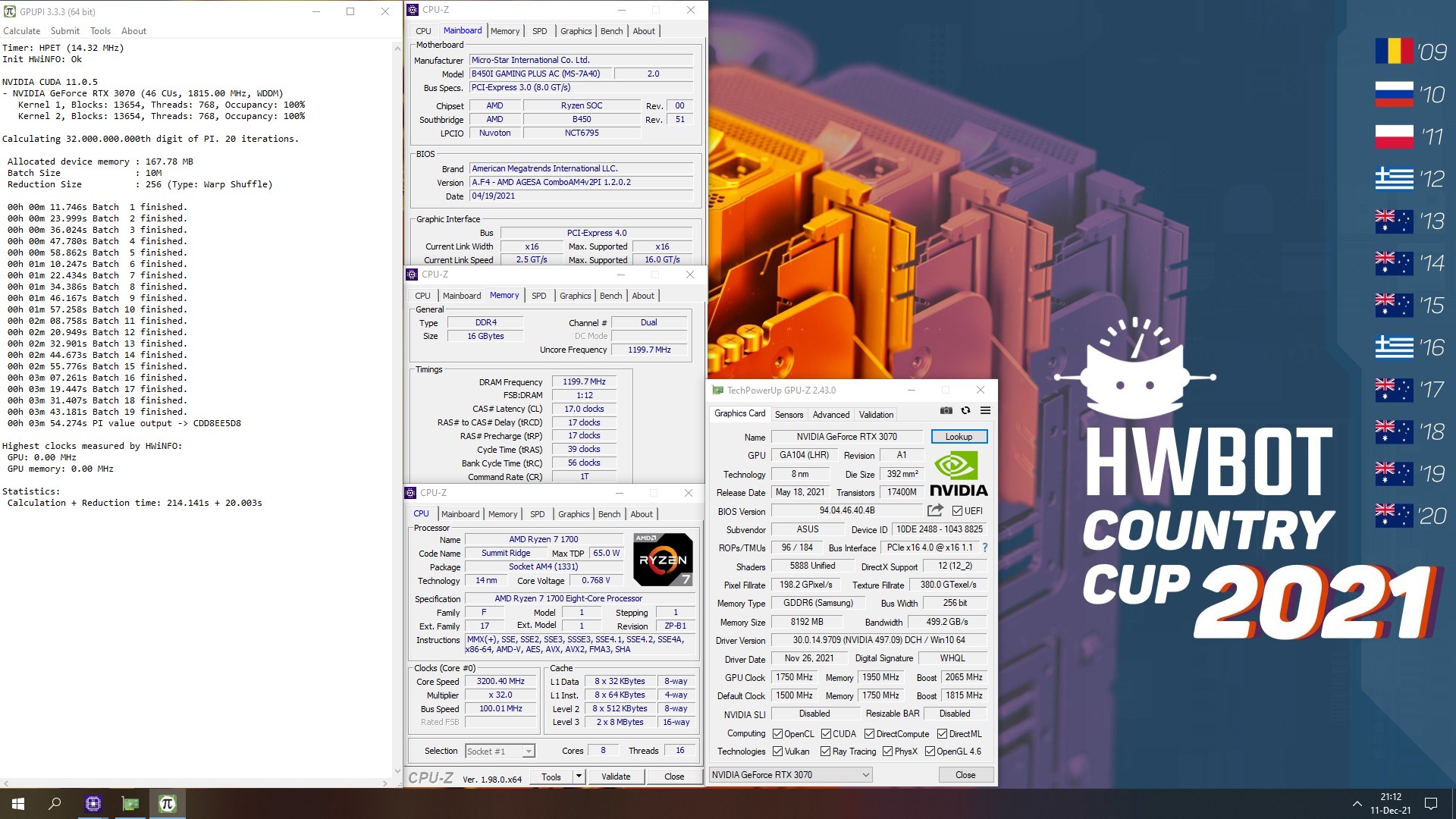
Task: Expand the CPU-Z Tools dropdown arrow
Action: [x=579, y=777]
